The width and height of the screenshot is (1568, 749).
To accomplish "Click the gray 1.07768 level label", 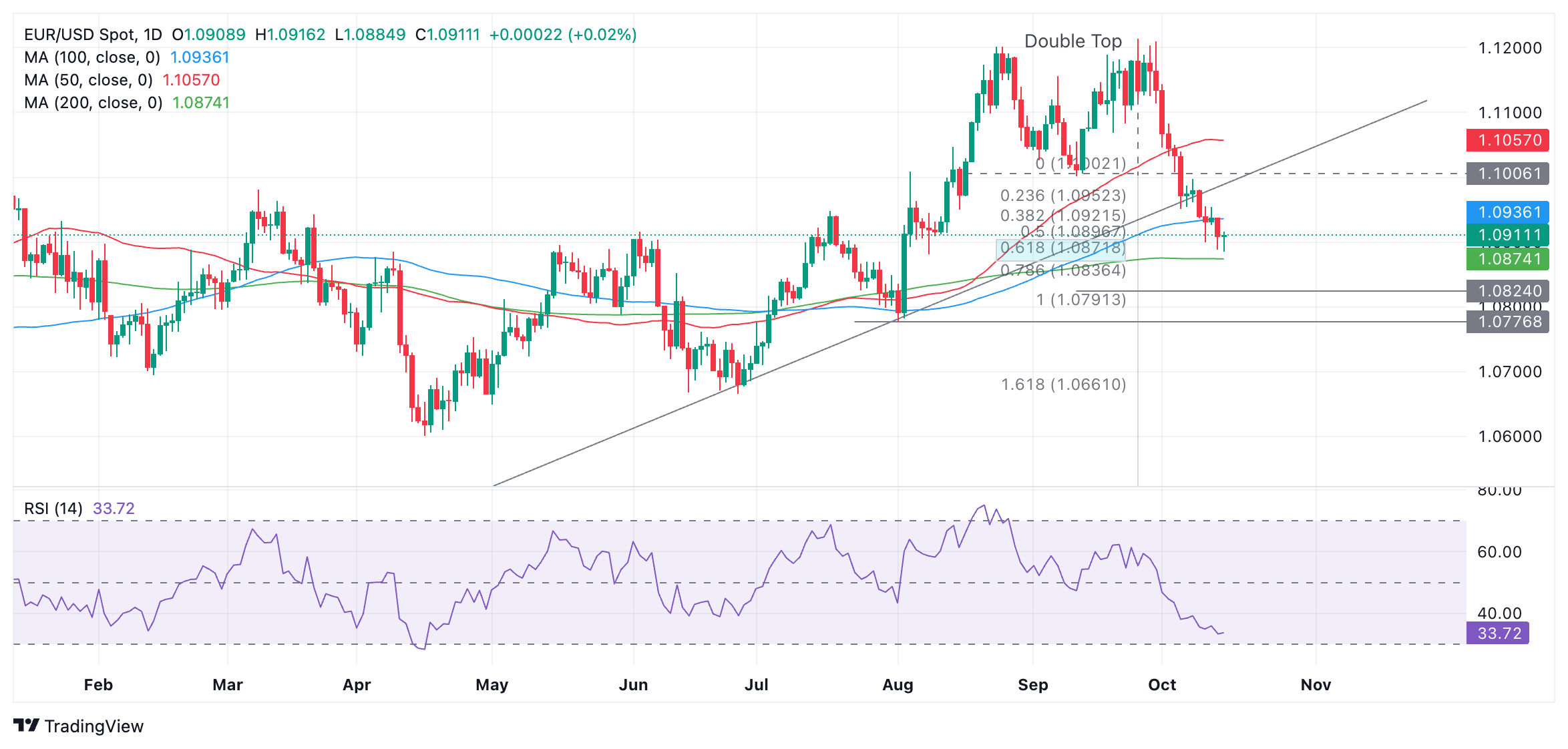I will tap(1507, 322).
